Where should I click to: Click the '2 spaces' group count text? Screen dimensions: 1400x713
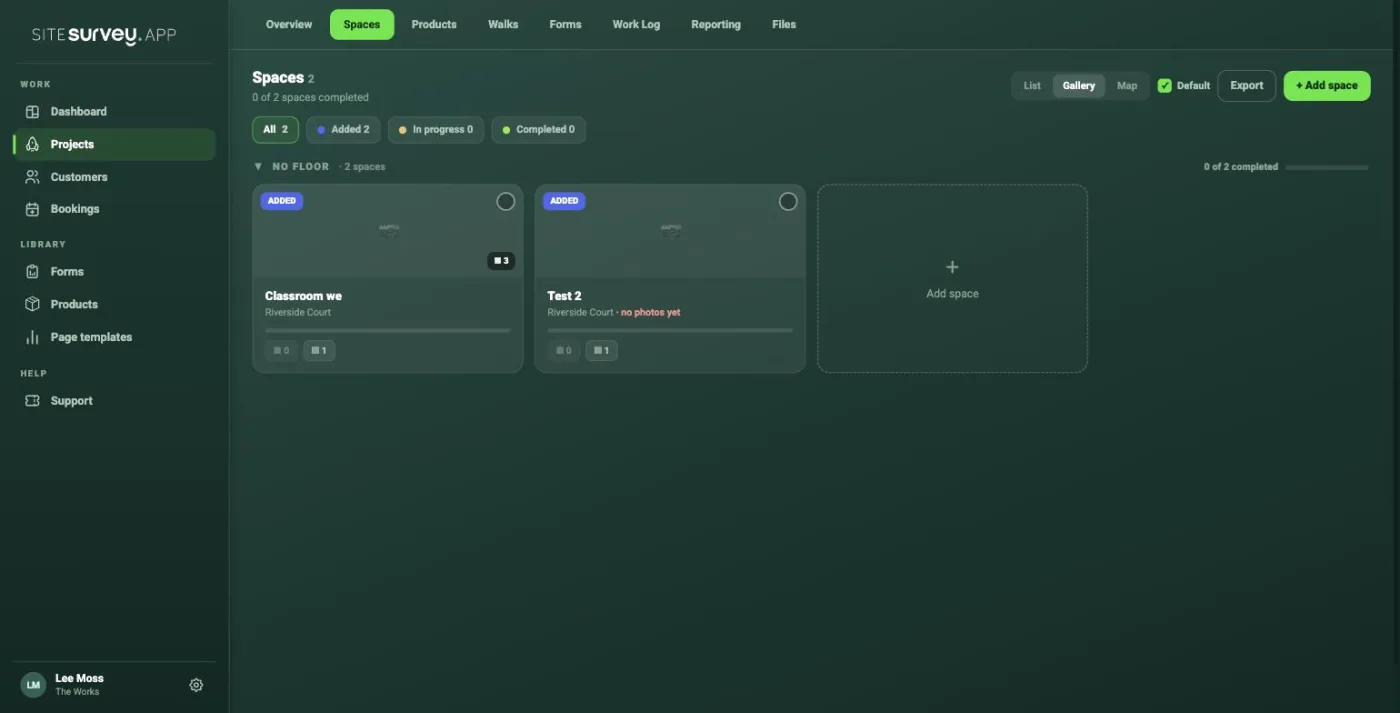pyautogui.click(x=365, y=167)
